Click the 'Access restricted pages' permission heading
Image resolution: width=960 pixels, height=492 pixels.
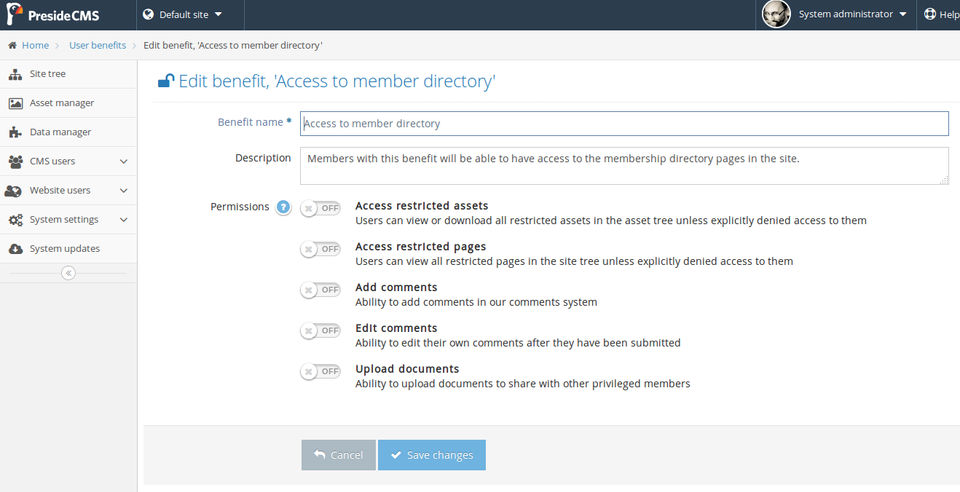coord(421,247)
